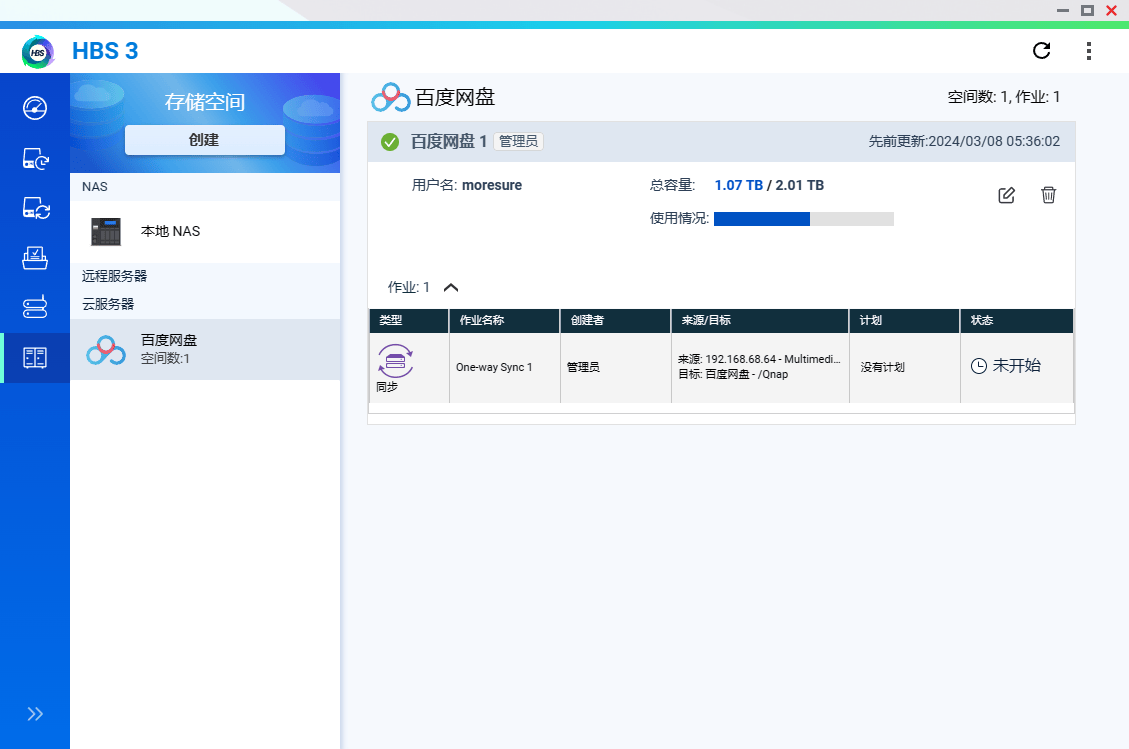Delete the 百度网盘 1 storage space
The width and height of the screenshot is (1129, 749).
pyautogui.click(x=1048, y=195)
